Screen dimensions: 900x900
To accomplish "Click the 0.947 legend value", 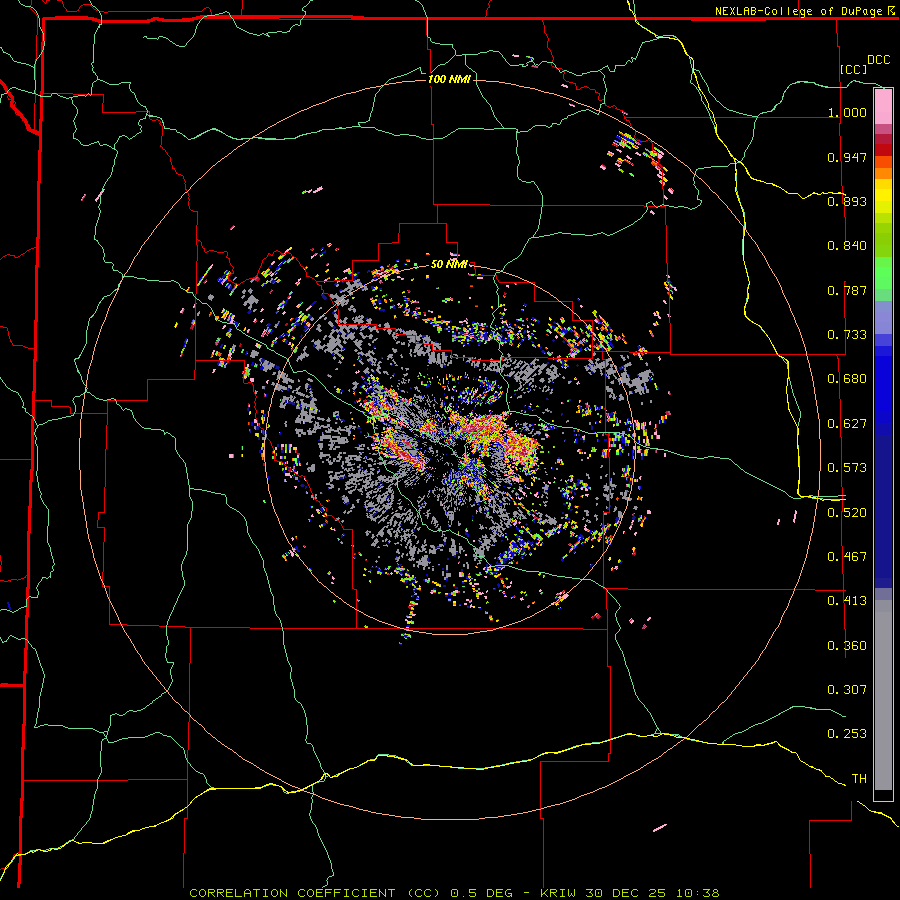I will coord(847,157).
